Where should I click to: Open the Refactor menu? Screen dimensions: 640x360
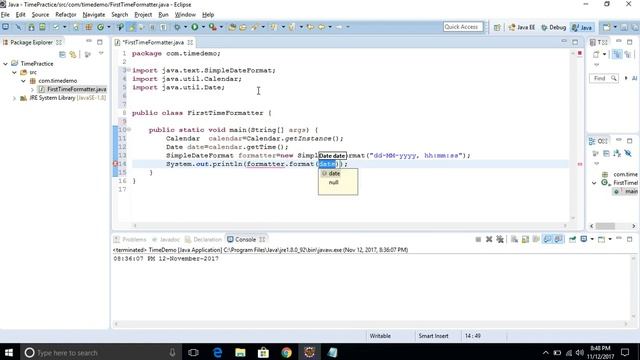(66, 15)
